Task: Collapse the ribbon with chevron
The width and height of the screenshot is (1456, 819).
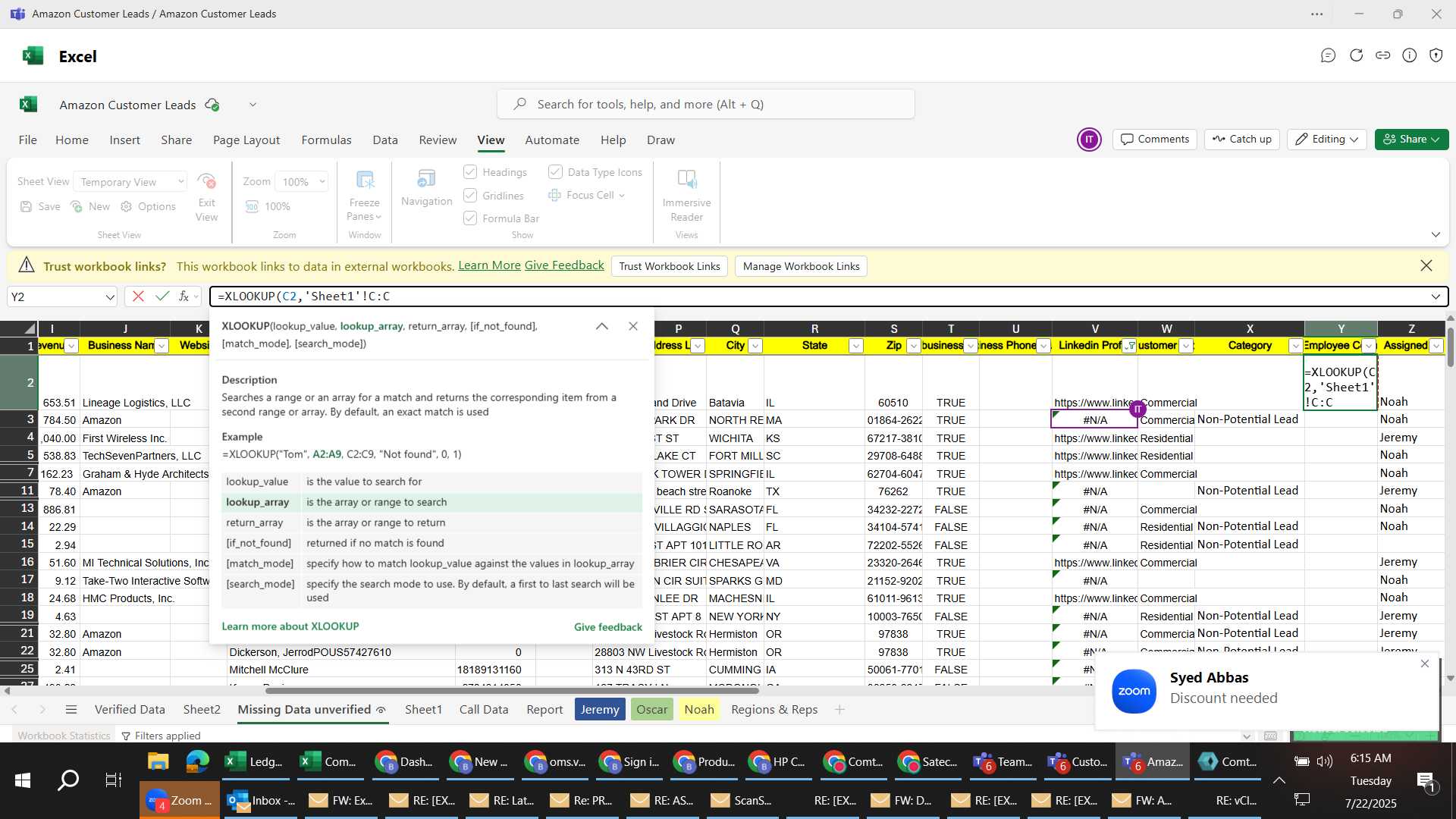Action: coord(1436,235)
